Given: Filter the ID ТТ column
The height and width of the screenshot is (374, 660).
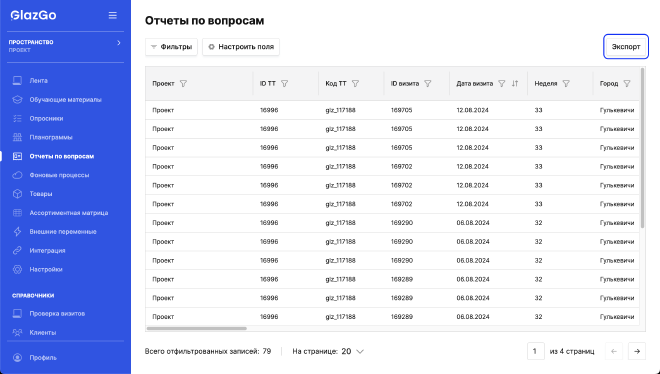Looking at the screenshot, I should tap(285, 84).
